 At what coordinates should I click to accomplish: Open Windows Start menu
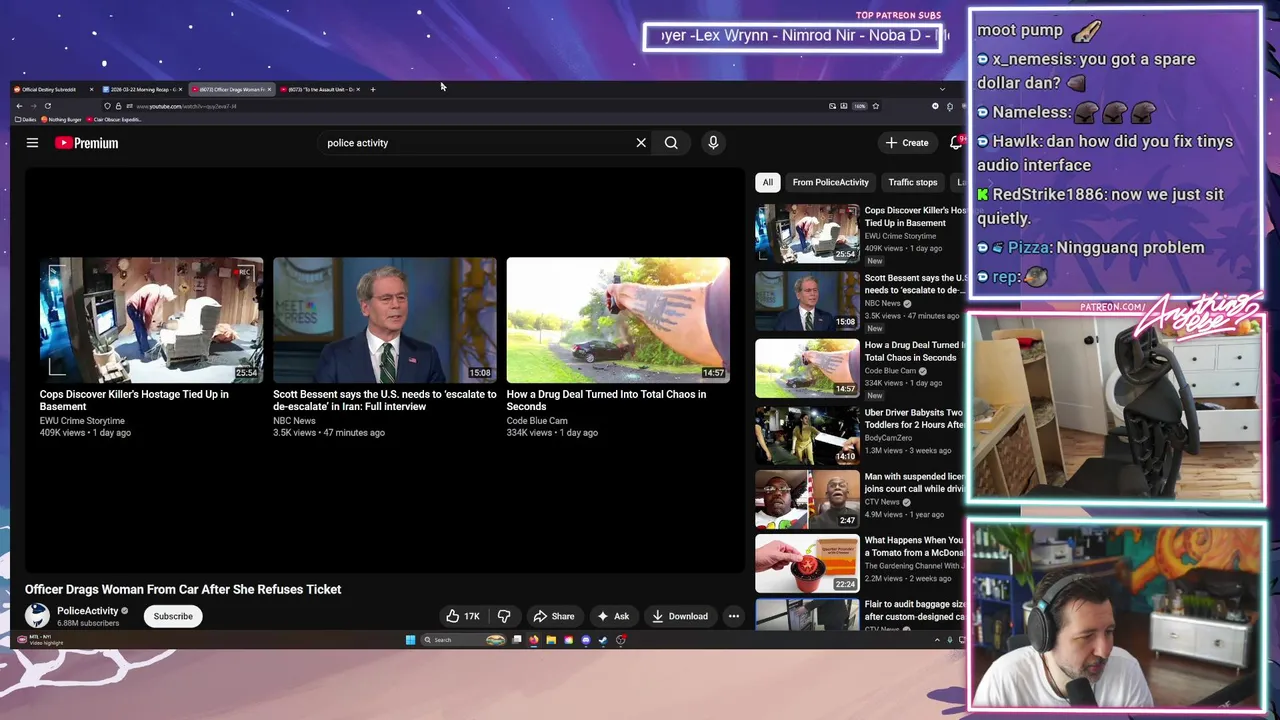point(410,640)
